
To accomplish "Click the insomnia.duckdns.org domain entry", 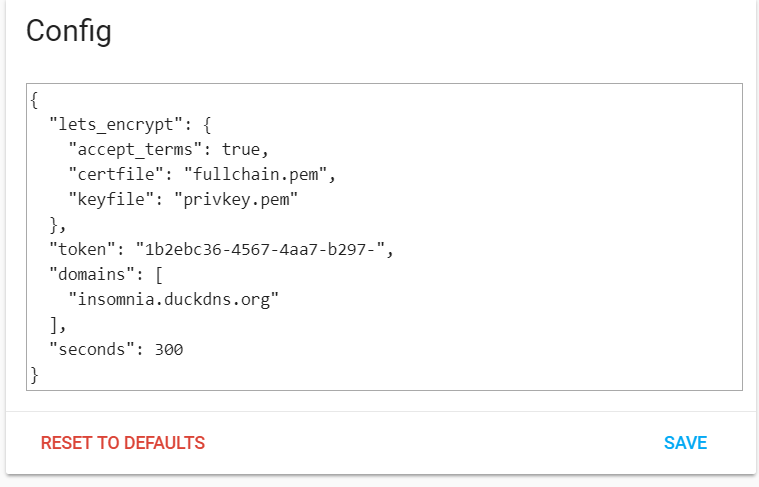I will pos(174,299).
